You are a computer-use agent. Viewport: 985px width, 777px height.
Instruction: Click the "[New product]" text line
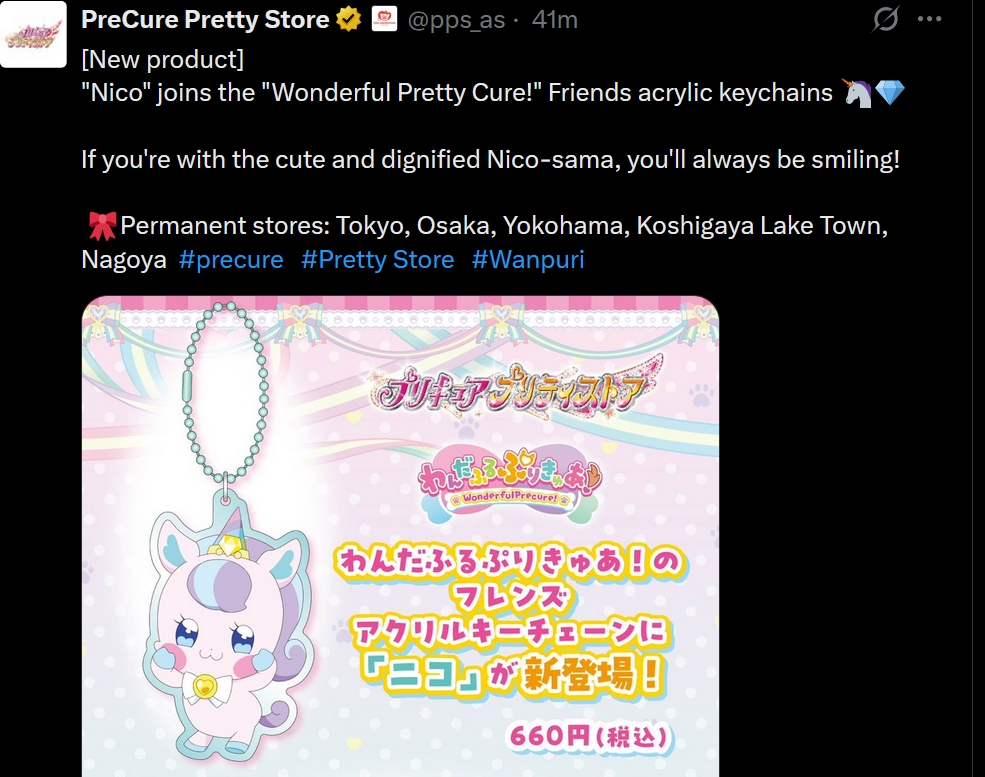[163, 60]
